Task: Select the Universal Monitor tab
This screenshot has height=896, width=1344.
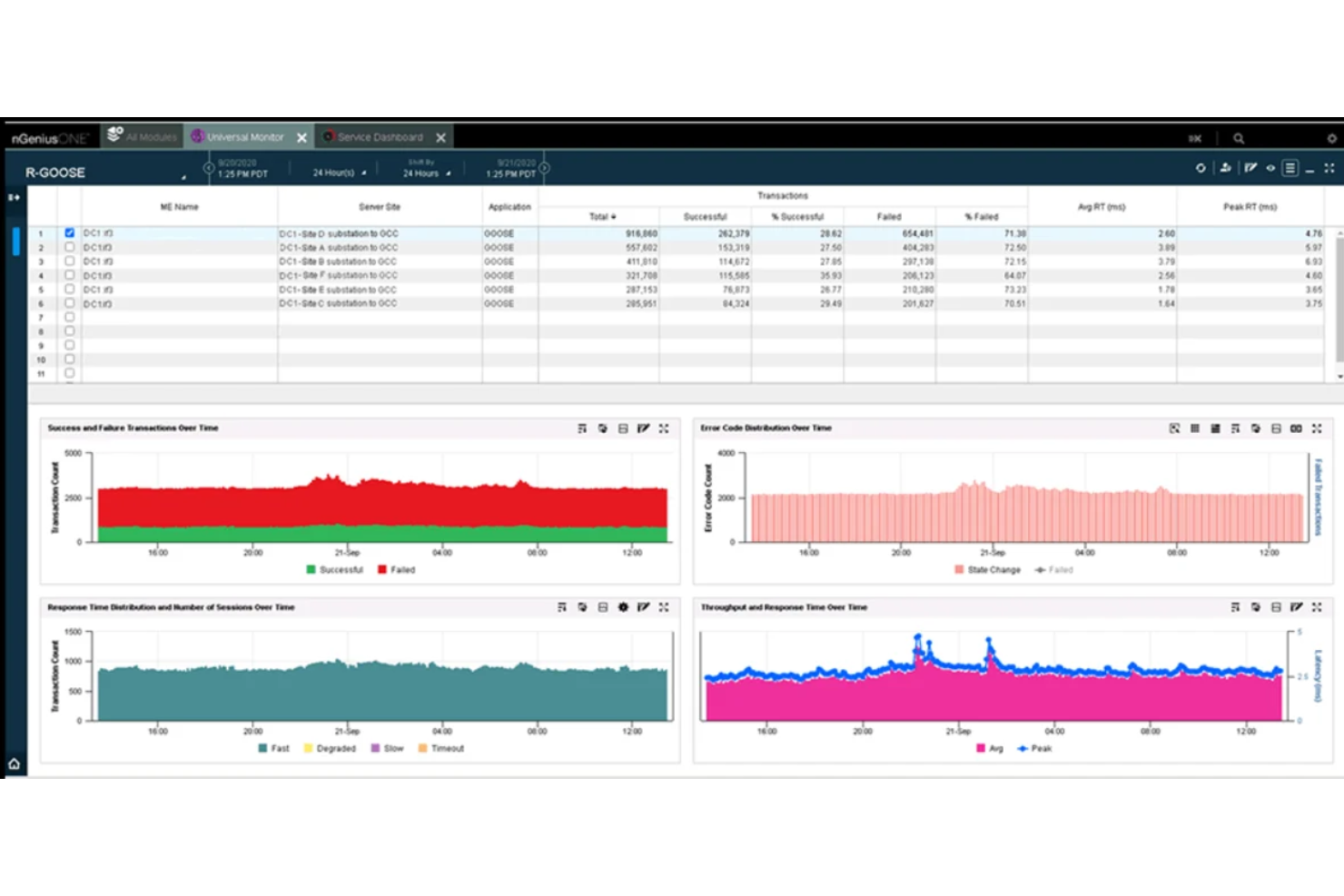Action: pos(245,137)
